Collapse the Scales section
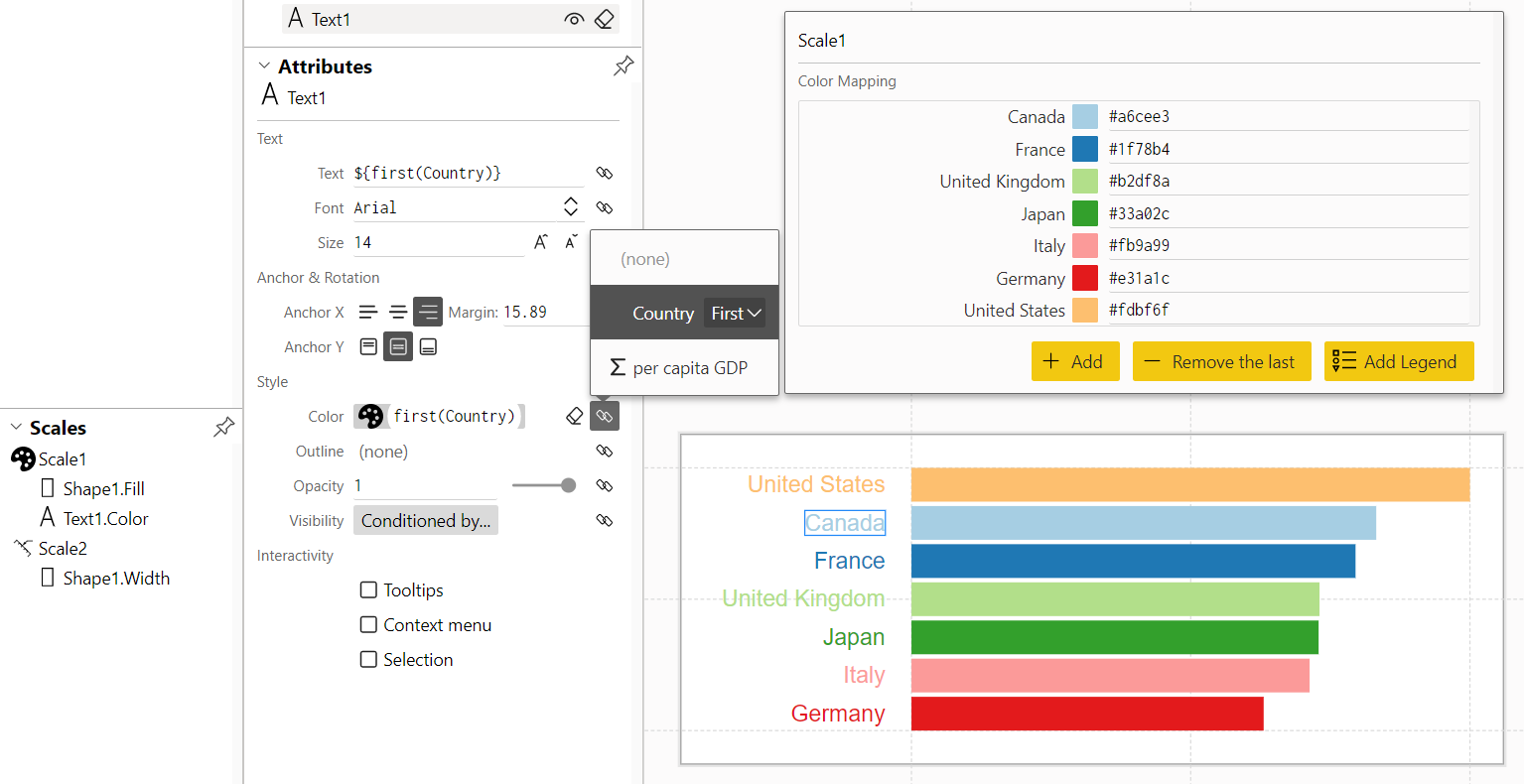 click(x=16, y=428)
